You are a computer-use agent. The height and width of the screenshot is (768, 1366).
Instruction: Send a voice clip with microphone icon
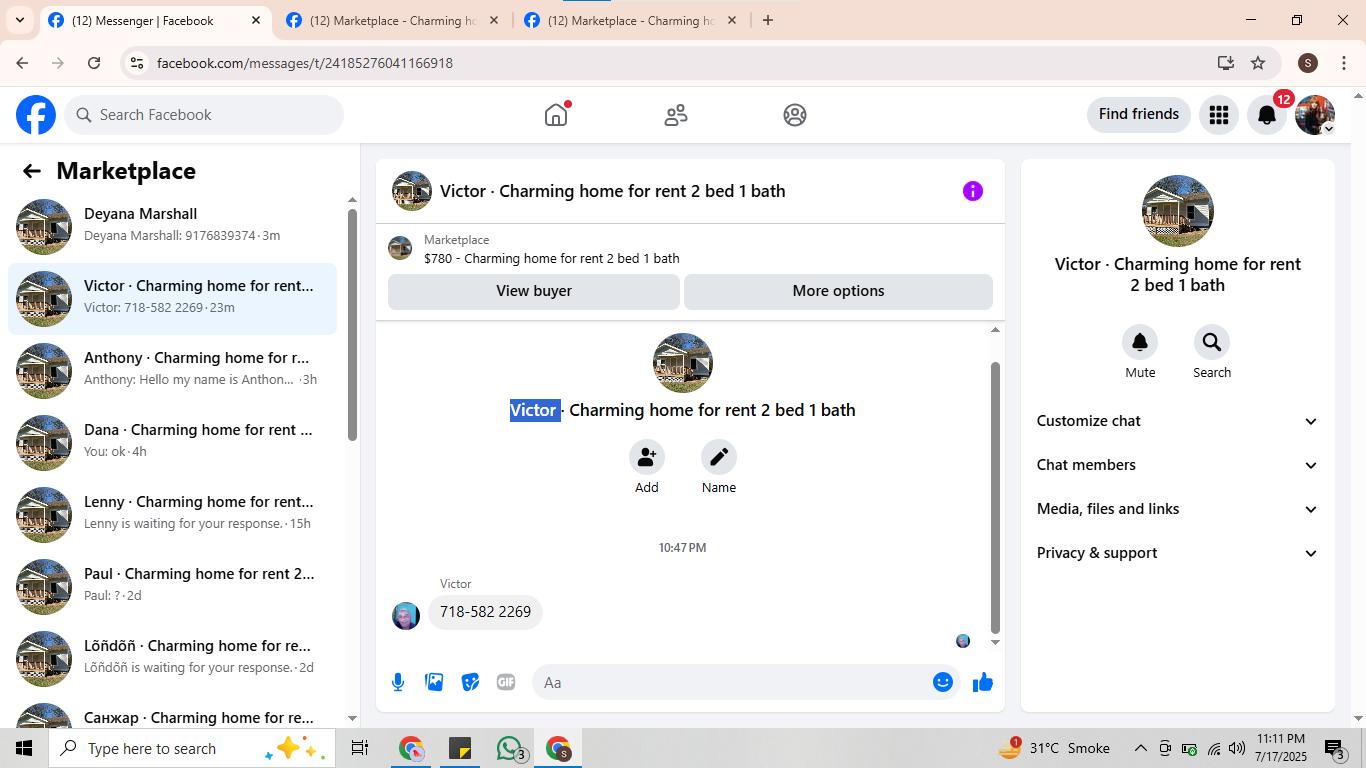pyautogui.click(x=398, y=682)
